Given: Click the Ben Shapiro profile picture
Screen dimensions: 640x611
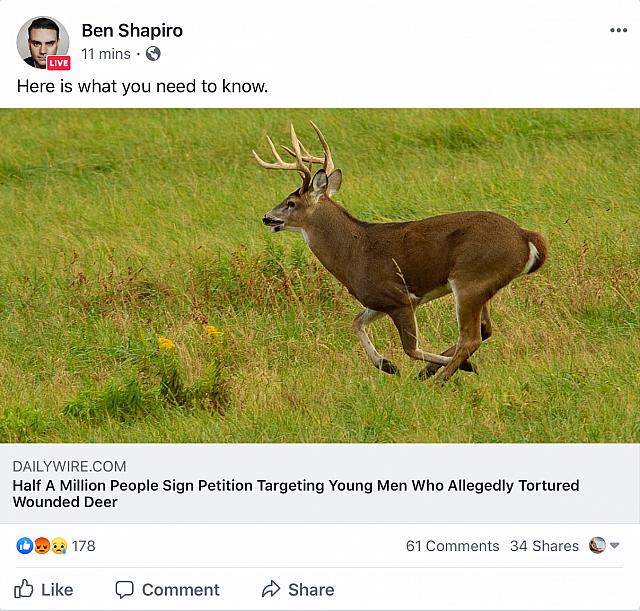Looking at the screenshot, I should tap(42, 42).
